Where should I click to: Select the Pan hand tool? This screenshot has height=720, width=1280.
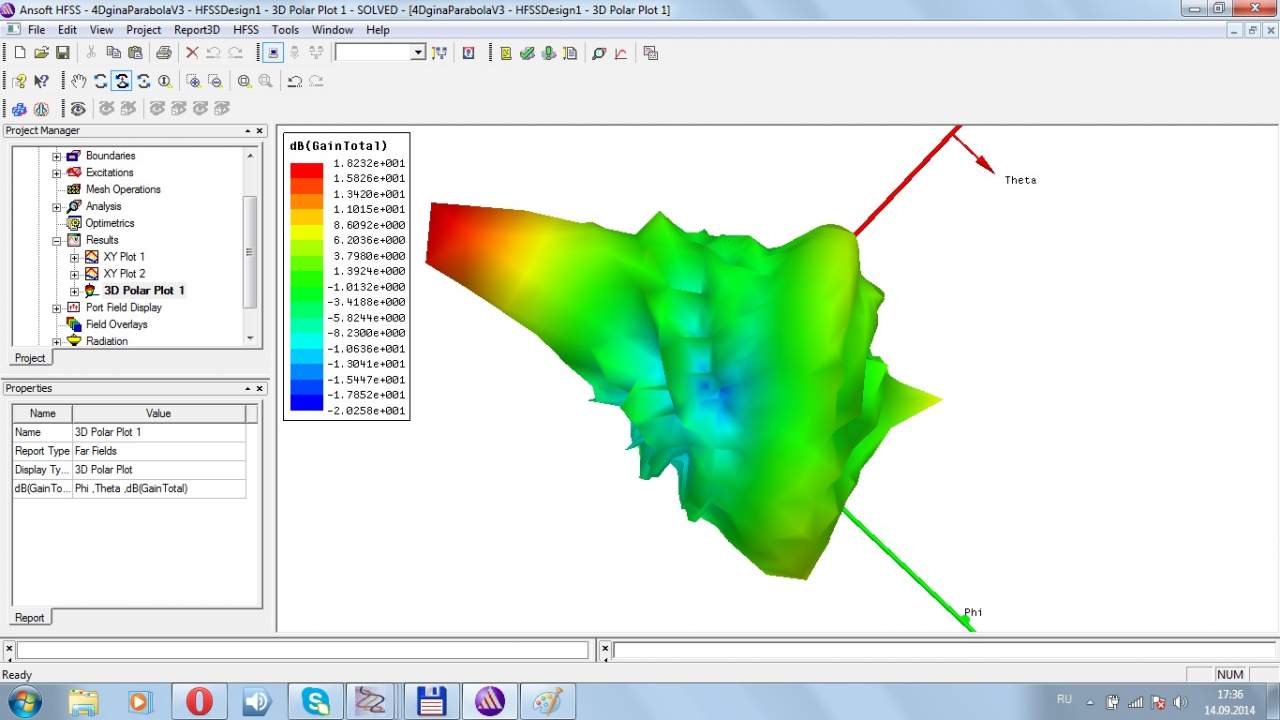(x=78, y=81)
